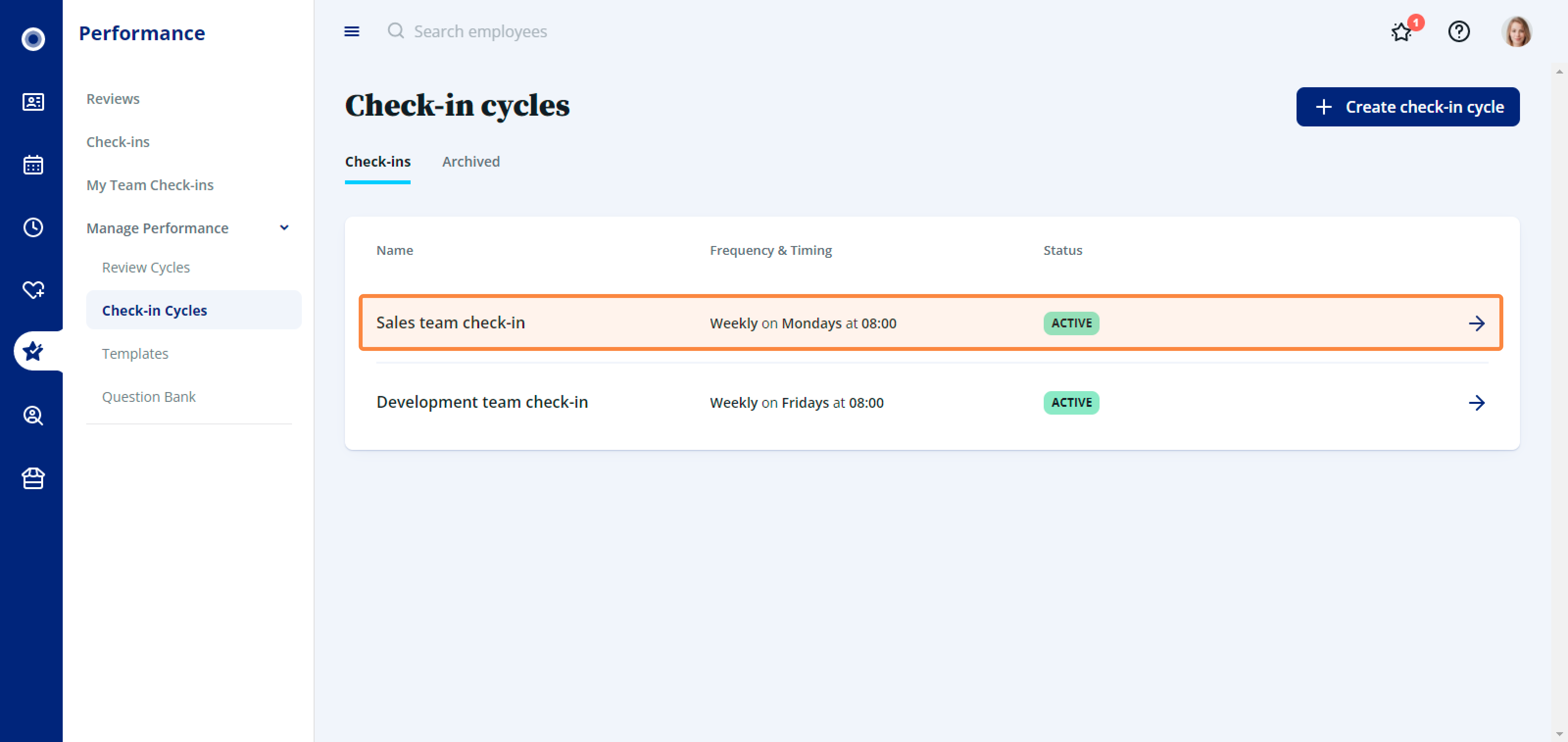Open Question Bank in the sidebar

click(148, 397)
